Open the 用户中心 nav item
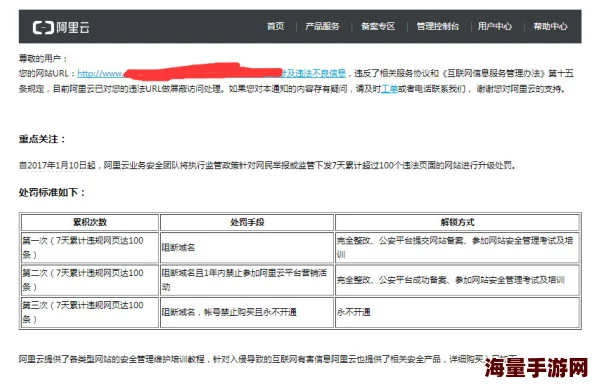 point(494,26)
